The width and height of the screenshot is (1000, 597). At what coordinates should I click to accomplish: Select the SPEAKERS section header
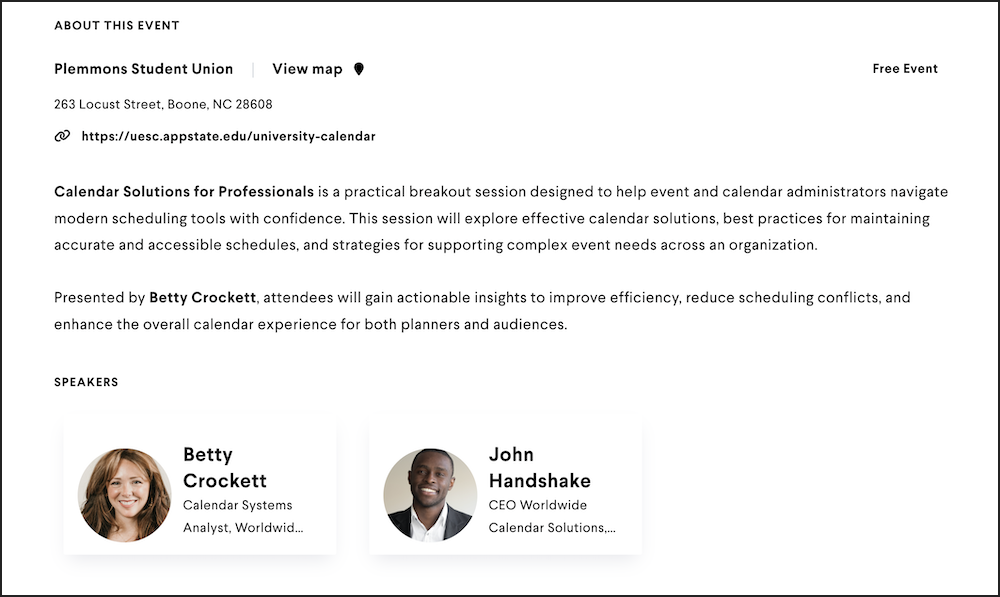[86, 381]
